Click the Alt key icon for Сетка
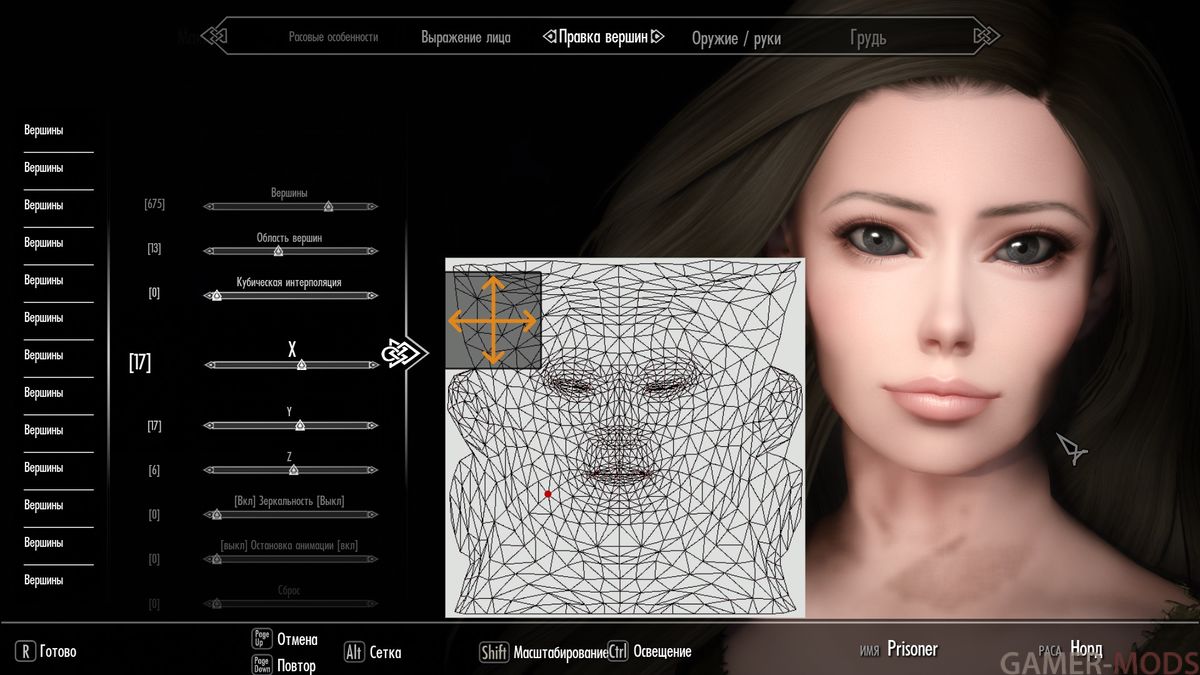Viewport: 1200px width, 675px height. 353,652
